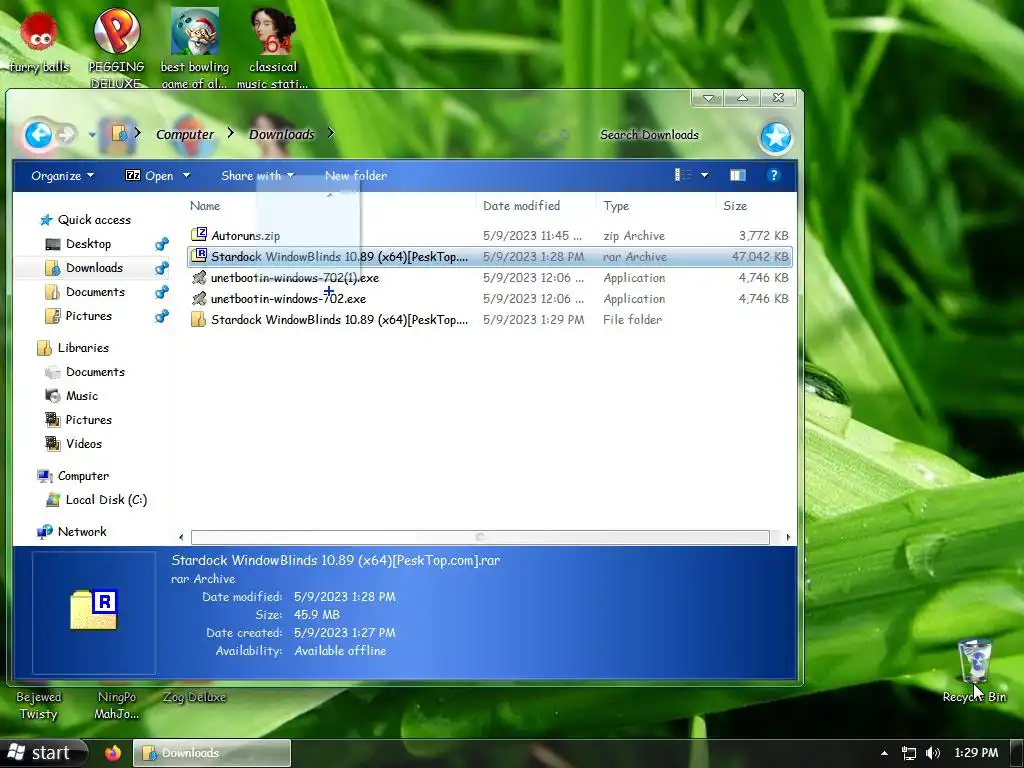Click the horizontal scrollbar in the file list
1024x768 pixels.
[480, 537]
